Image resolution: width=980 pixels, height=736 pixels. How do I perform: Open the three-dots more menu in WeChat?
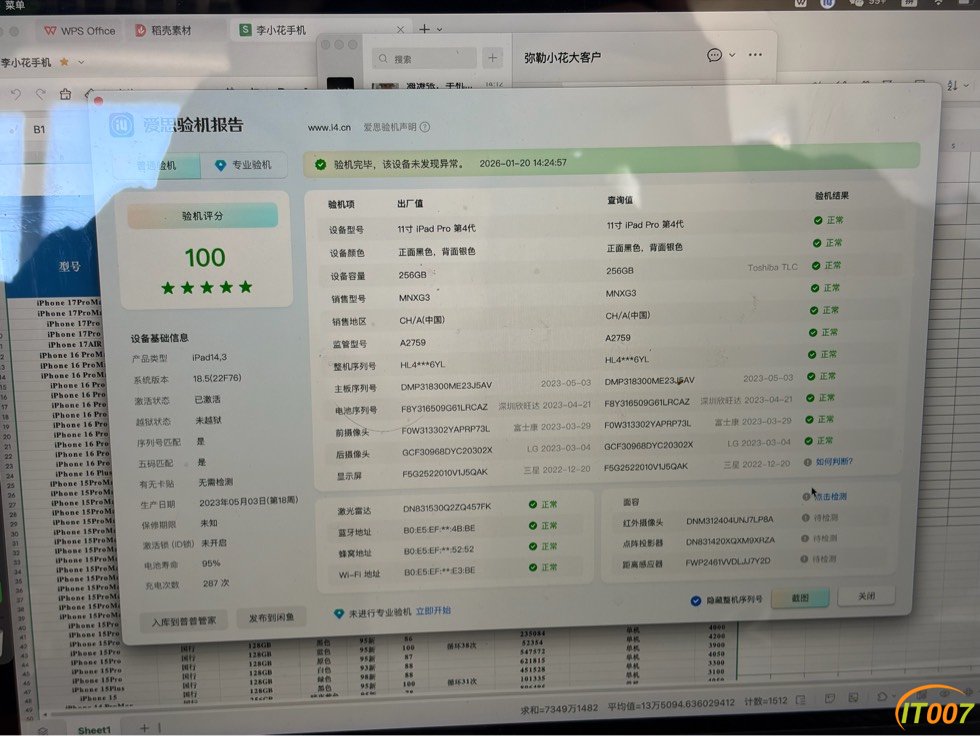coord(755,54)
